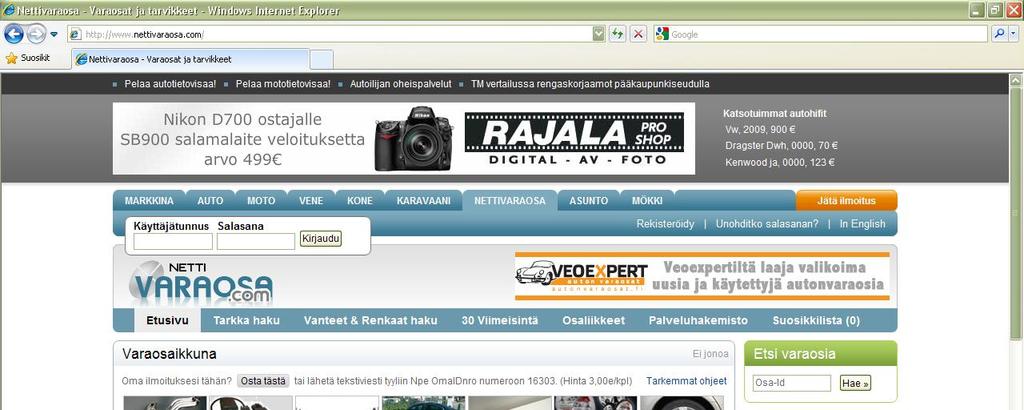Open TM vertailussa rengaskorjaamot link
The image size is (1024, 410).
pyautogui.click(x=590, y=84)
